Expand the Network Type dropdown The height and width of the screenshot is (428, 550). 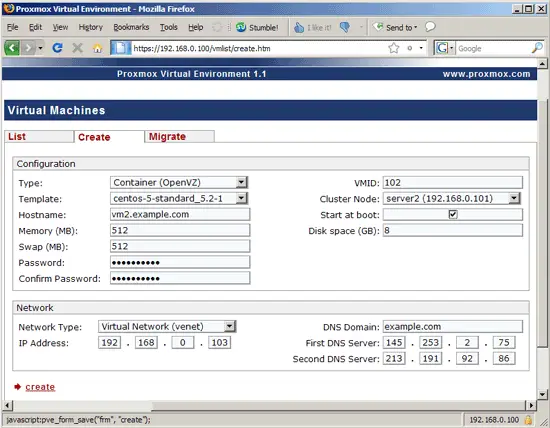point(167,327)
